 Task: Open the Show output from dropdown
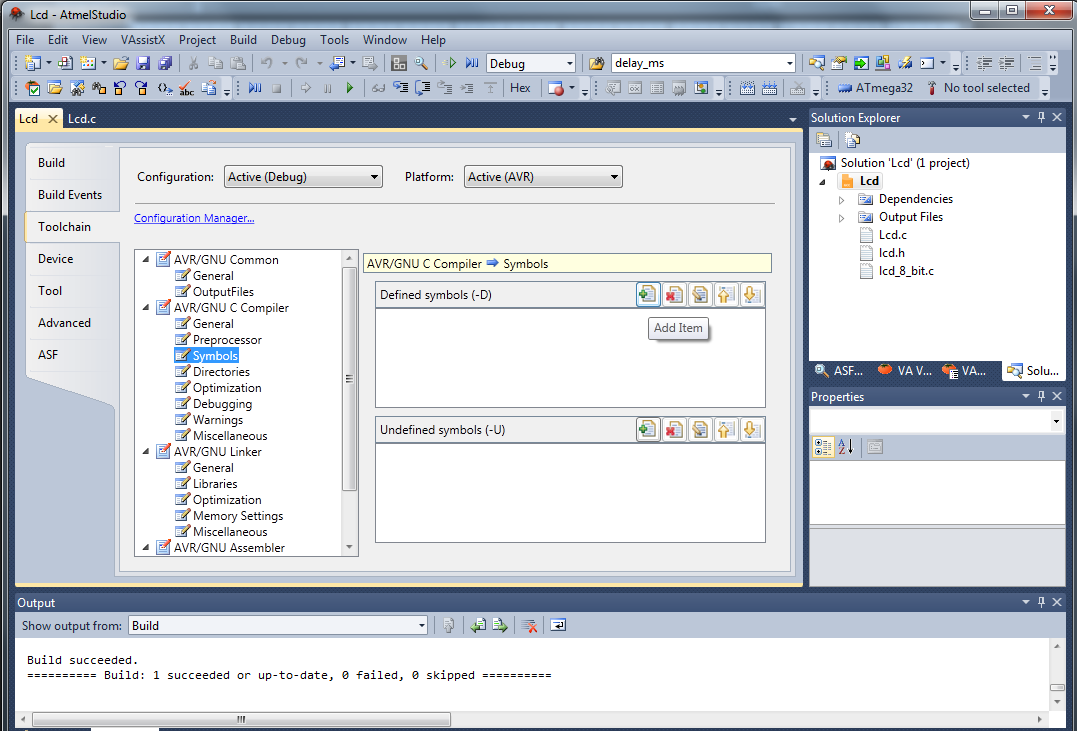tap(278, 625)
